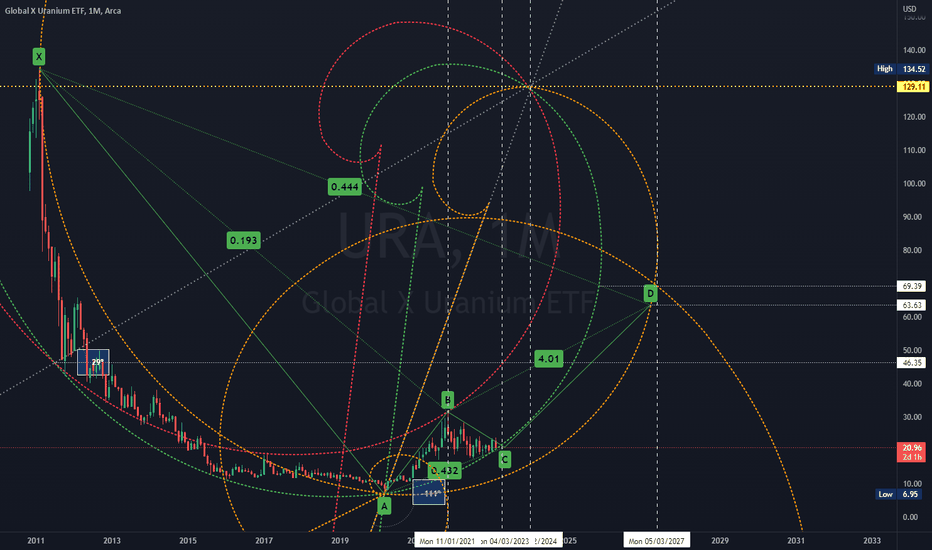Click the 4.01 ratio label
This screenshot has height=550, width=932.
tap(548, 359)
